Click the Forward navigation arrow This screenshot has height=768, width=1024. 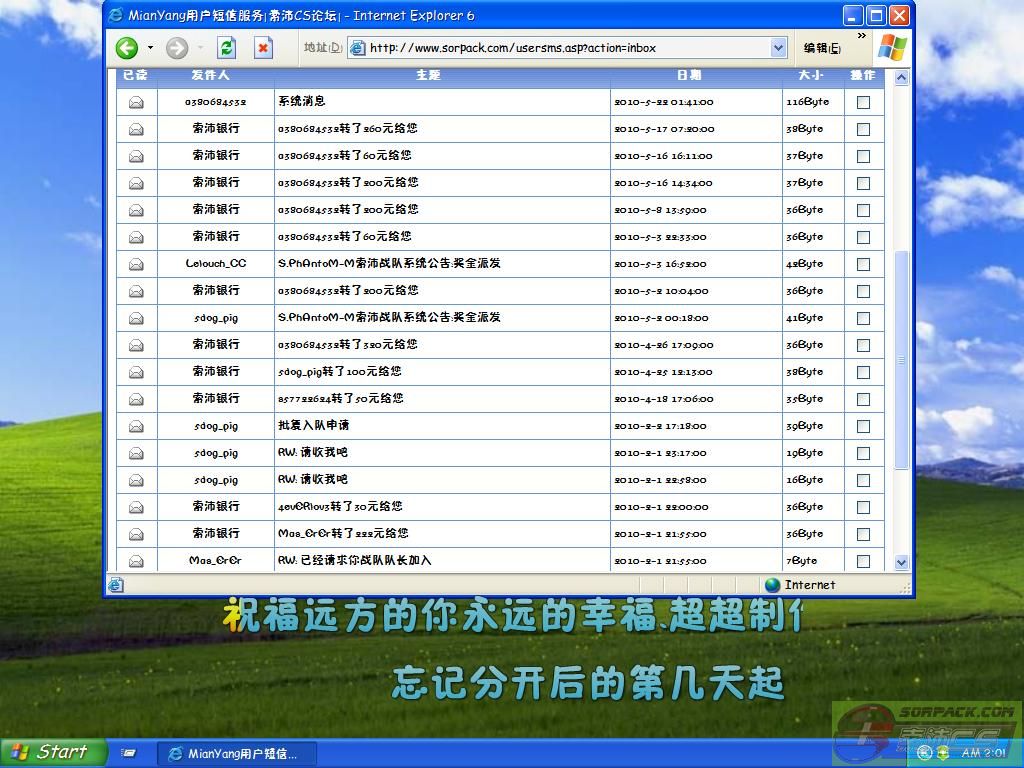pos(177,48)
